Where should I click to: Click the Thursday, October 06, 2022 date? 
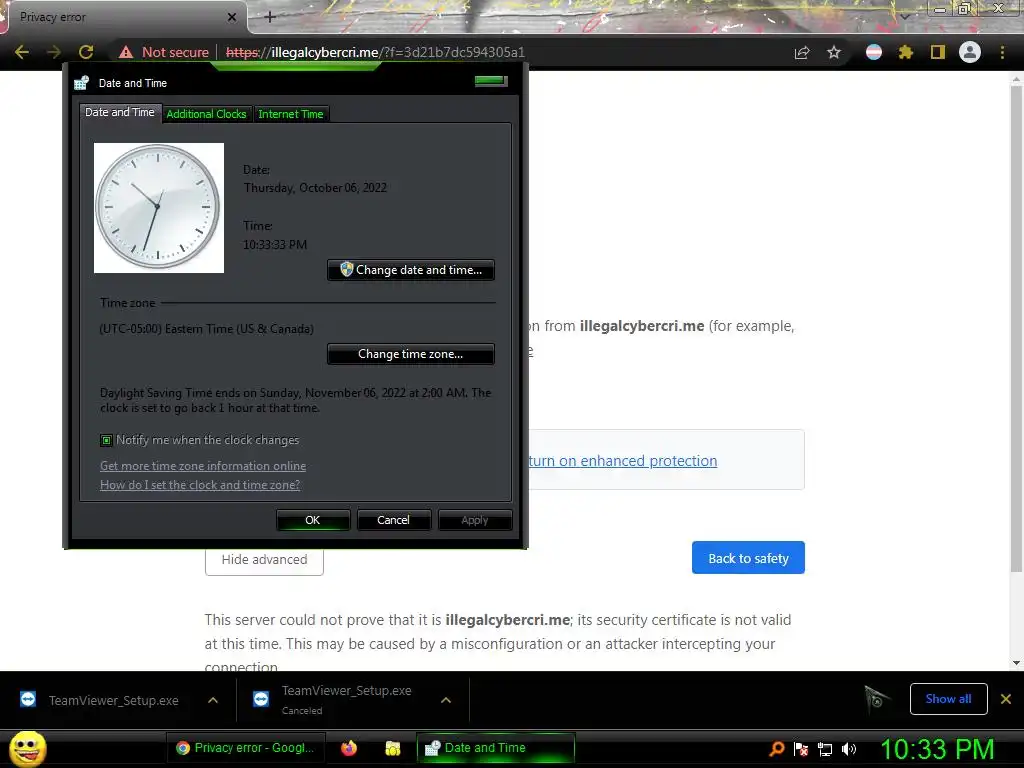click(315, 187)
